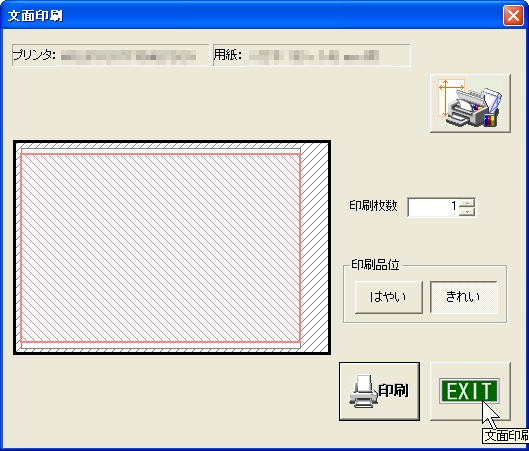Click the printer icon on the 印刷 button
This screenshot has width=529, height=451.
point(363,391)
